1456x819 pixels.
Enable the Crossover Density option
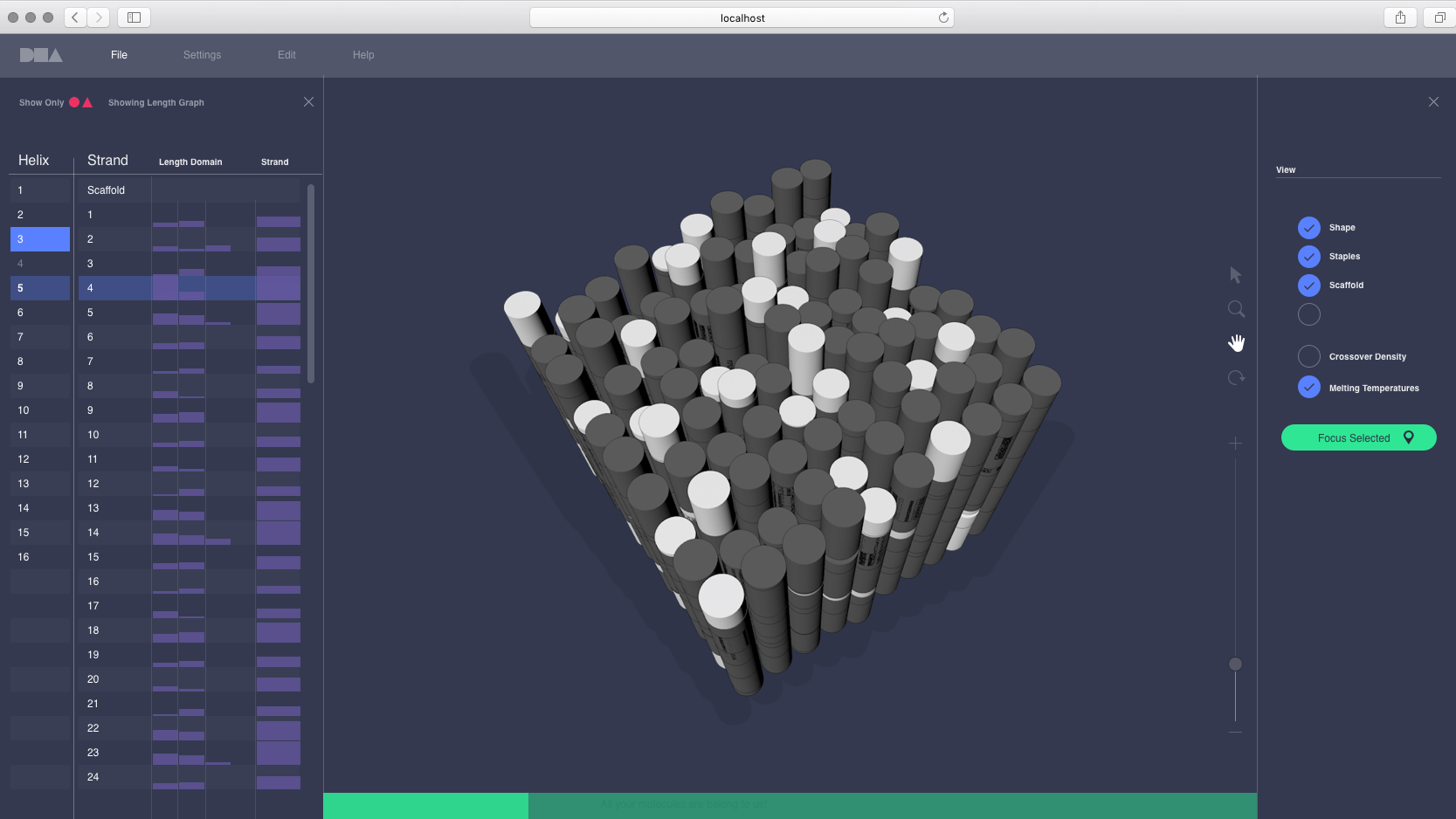point(1308,356)
